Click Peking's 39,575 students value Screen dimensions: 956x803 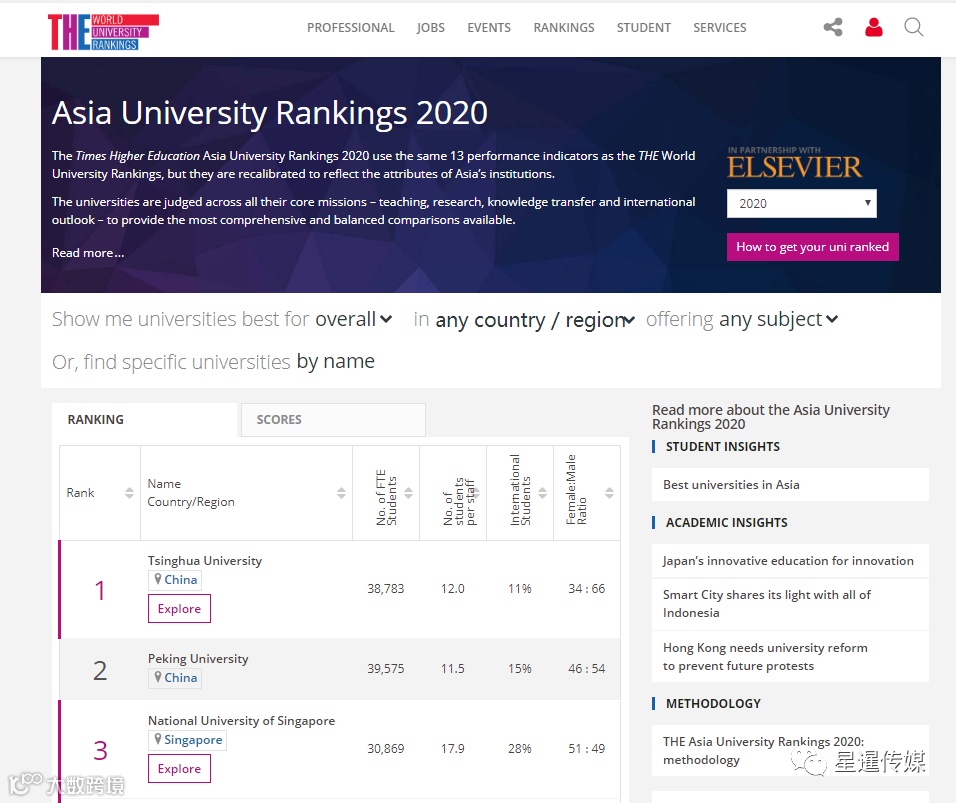pyautogui.click(x=385, y=668)
